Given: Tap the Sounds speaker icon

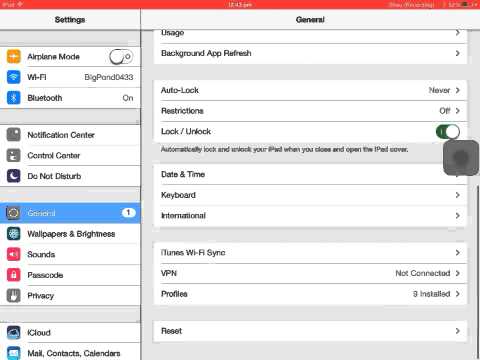Looking at the screenshot, I should 14,254.
